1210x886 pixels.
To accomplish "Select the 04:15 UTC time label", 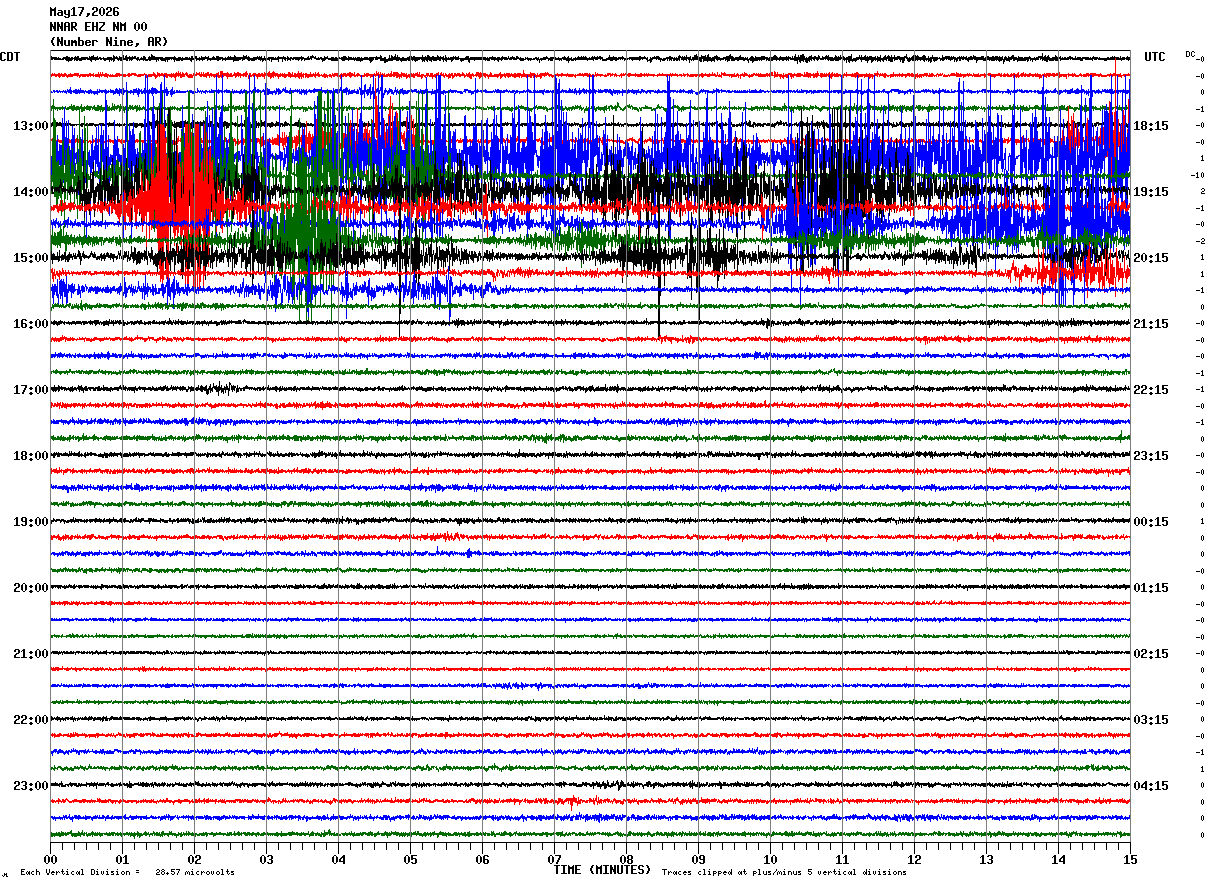I will coord(1150,786).
